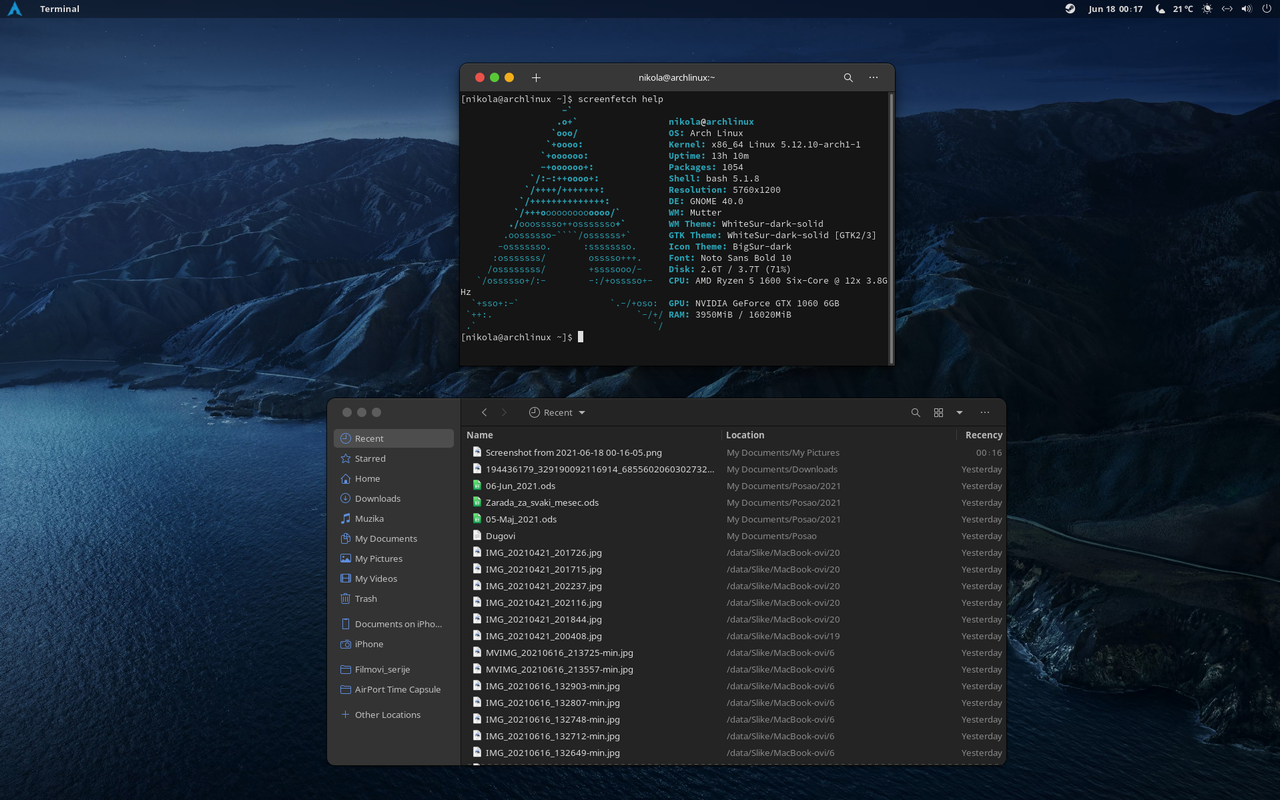Image resolution: width=1280 pixels, height=800 pixels.
Task: Open the network connection tray icon
Action: click(x=1227, y=9)
